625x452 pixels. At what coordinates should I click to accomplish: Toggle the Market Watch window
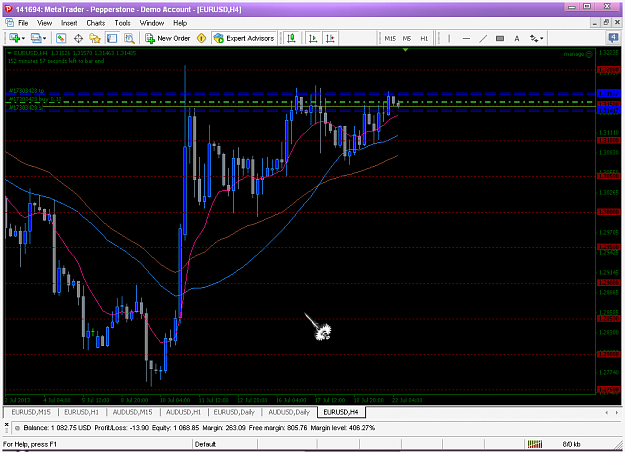61,38
